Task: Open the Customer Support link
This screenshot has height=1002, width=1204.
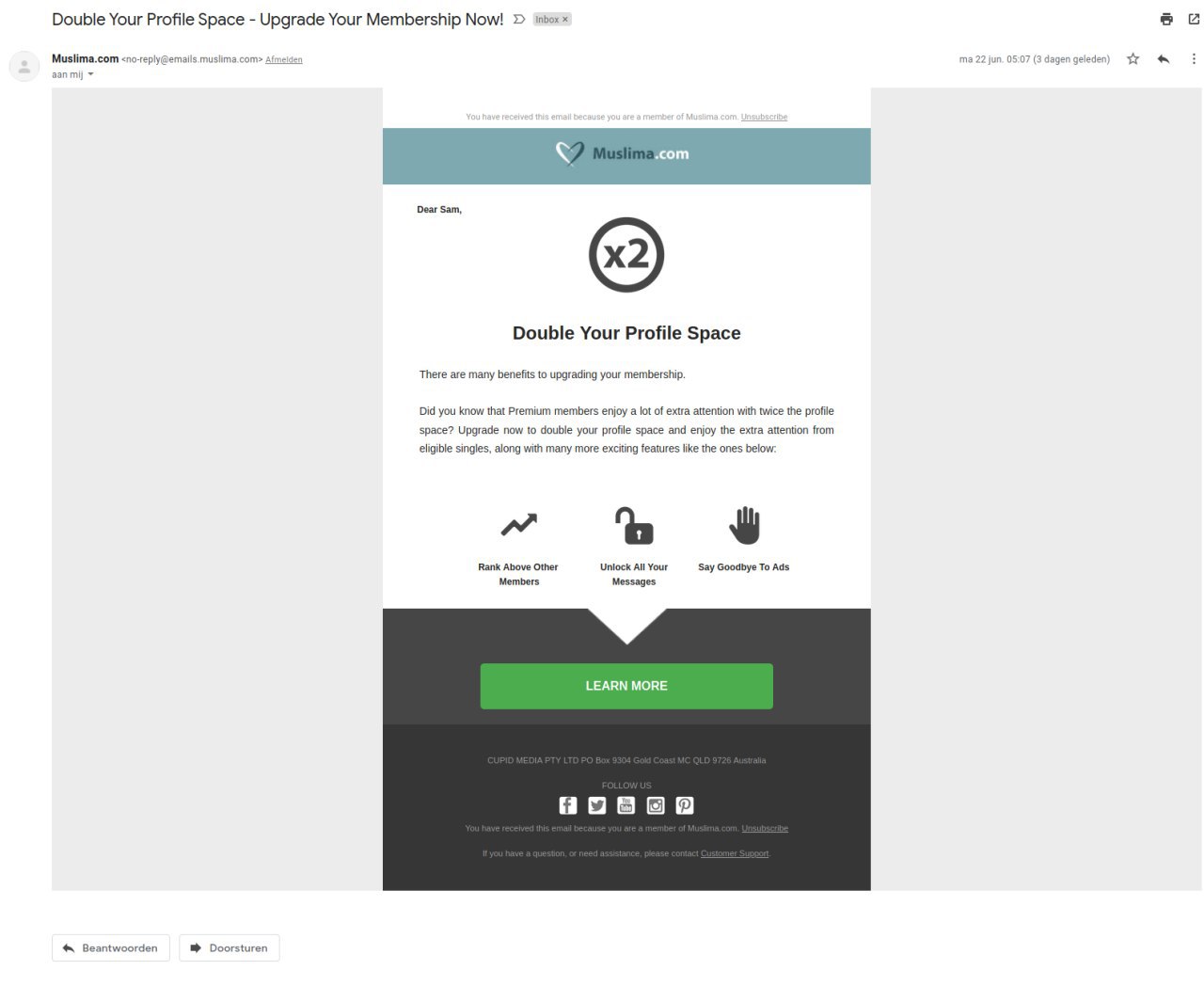Action: click(x=735, y=853)
